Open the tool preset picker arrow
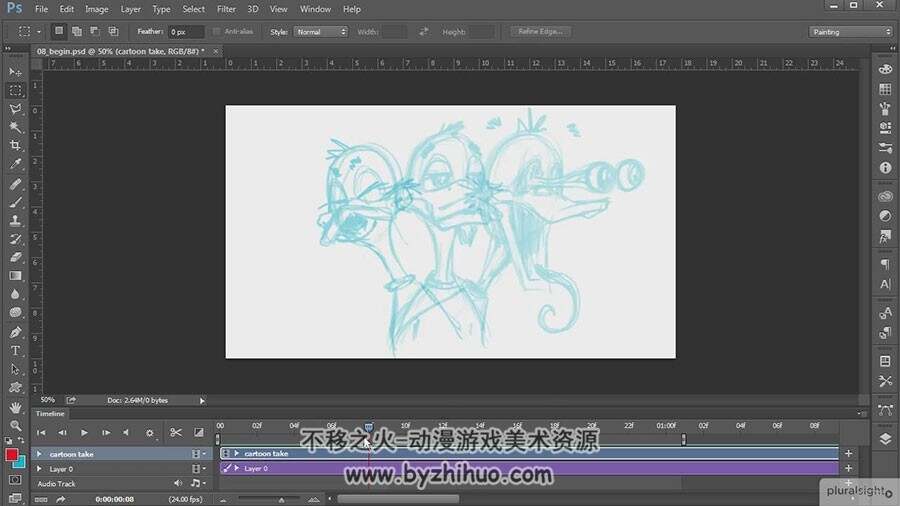The image size is (900, 506). [x=38, y=32]
